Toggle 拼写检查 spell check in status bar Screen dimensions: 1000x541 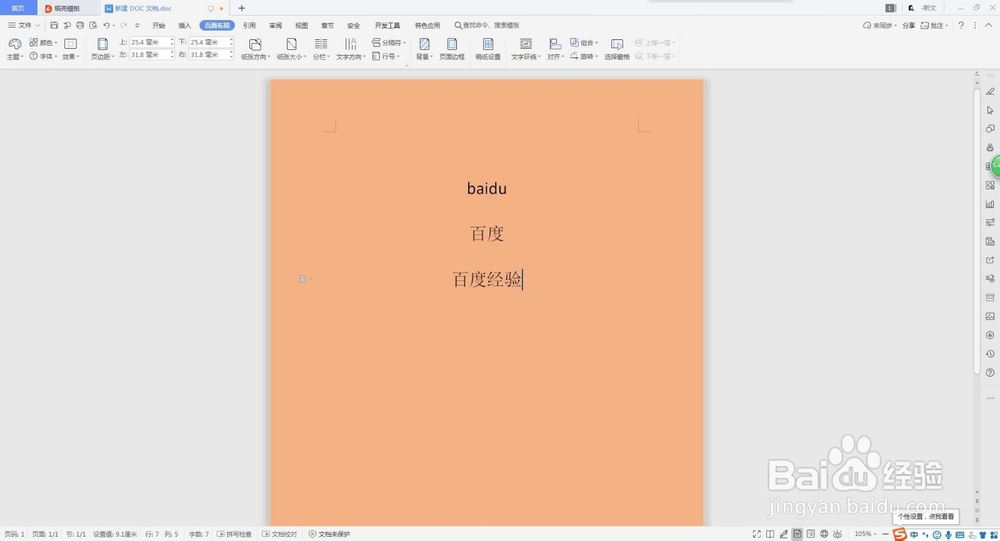[x=234, y=534]
